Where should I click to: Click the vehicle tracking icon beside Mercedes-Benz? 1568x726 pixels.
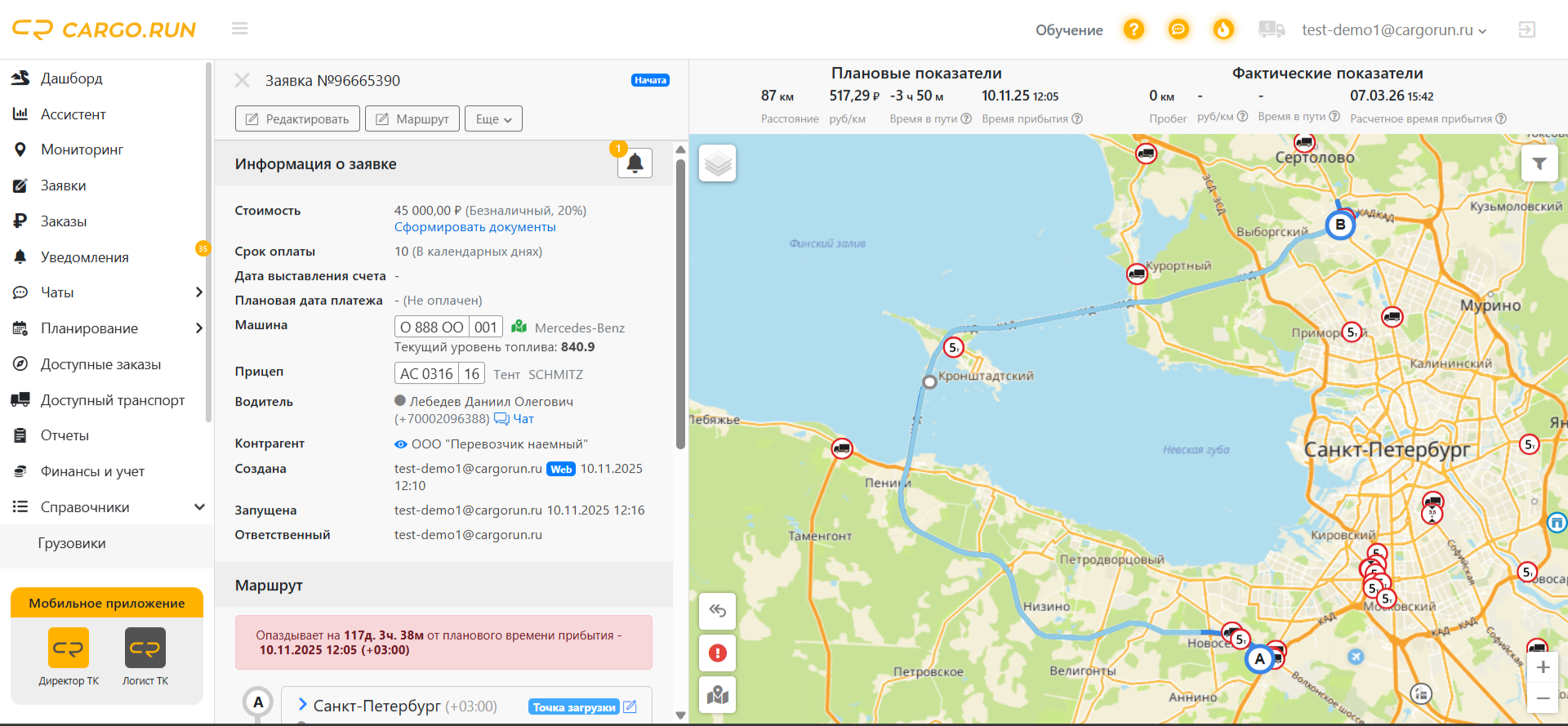[x=519, y=327]
